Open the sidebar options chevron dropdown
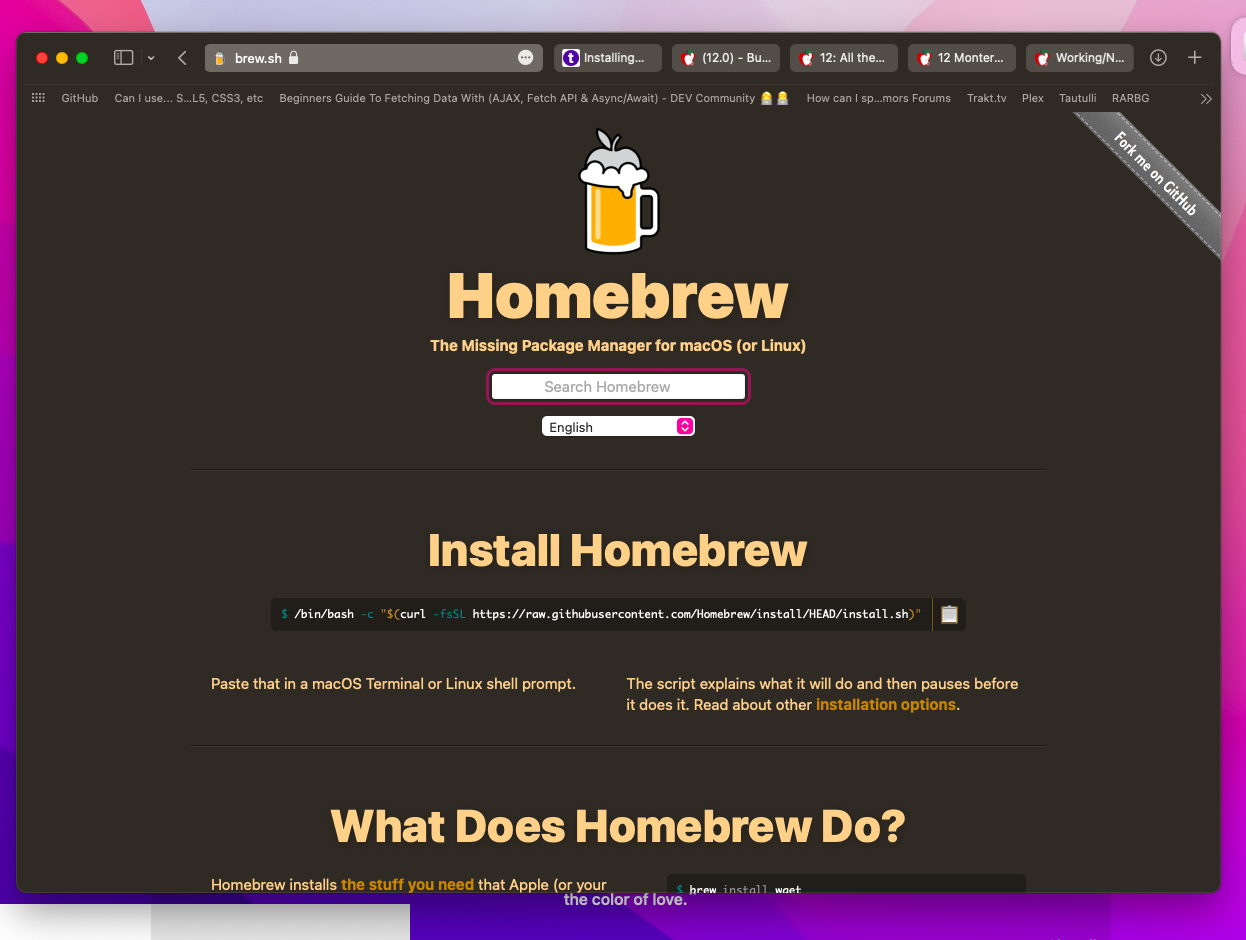The height and width of the screenshot is (940, 1246). 151,58
